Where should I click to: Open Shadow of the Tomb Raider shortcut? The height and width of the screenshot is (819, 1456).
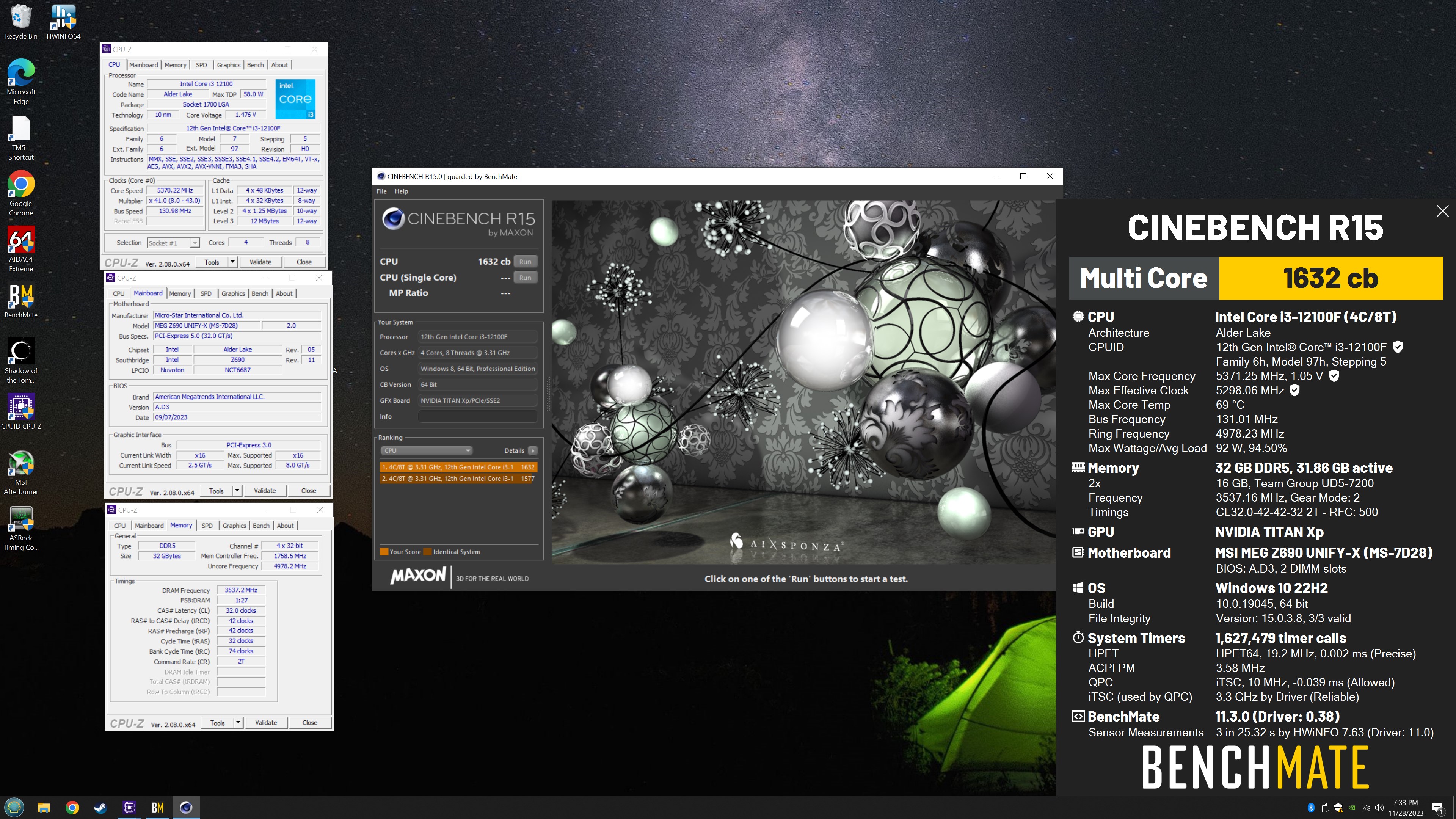21,361
